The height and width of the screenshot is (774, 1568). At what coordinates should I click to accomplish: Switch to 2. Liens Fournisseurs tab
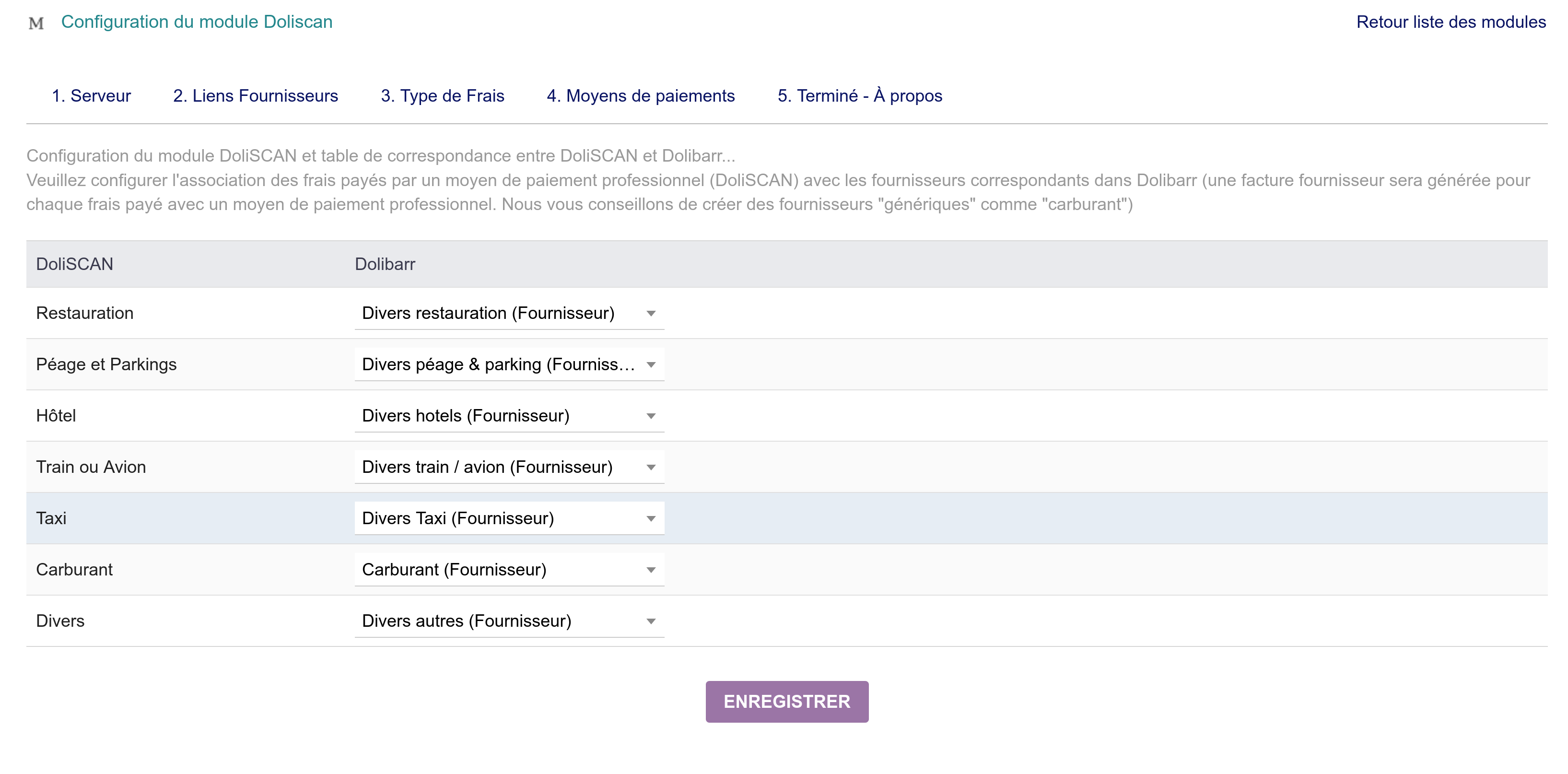256,95
